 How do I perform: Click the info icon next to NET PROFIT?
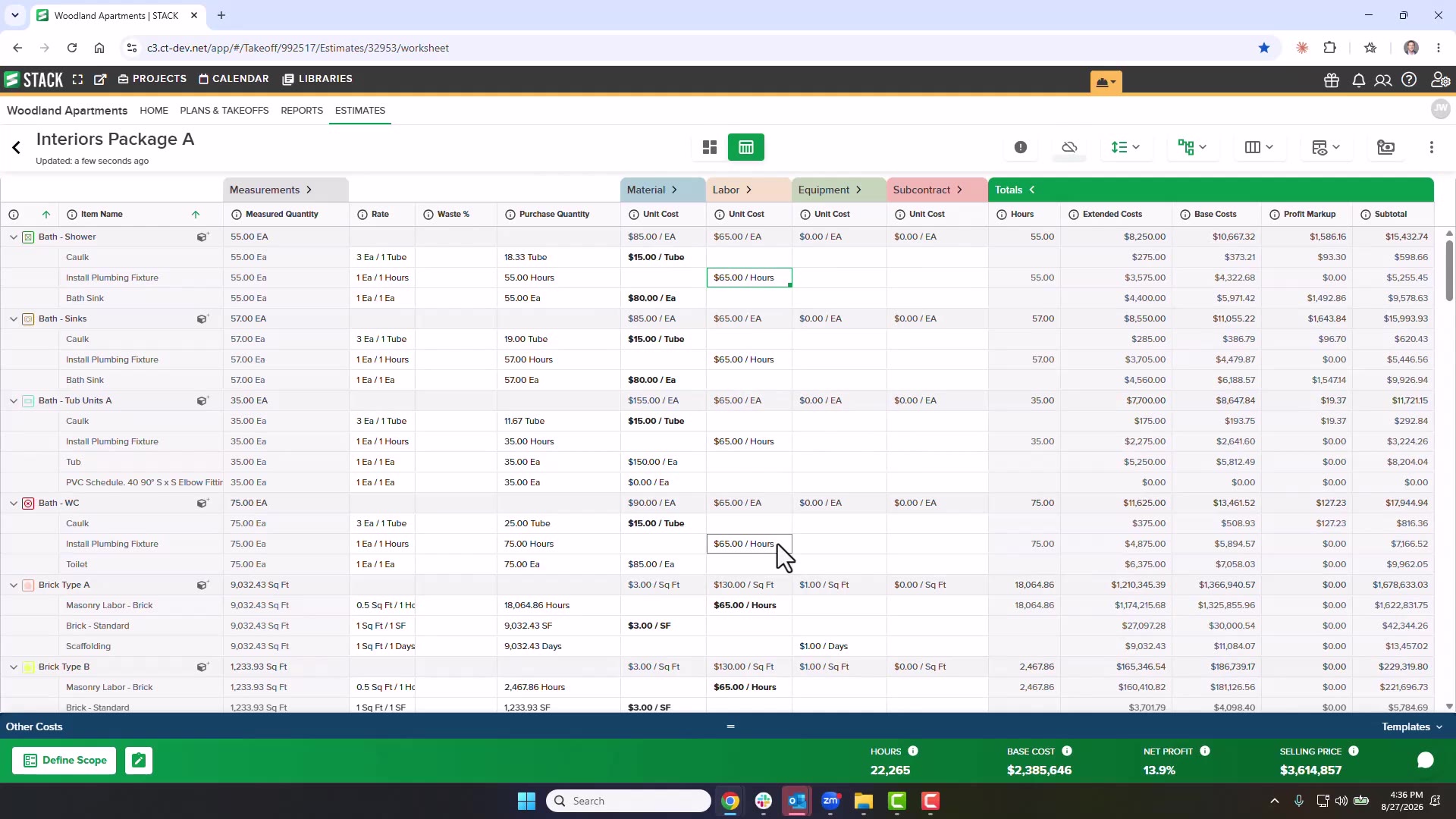(x=1205, y=751)
